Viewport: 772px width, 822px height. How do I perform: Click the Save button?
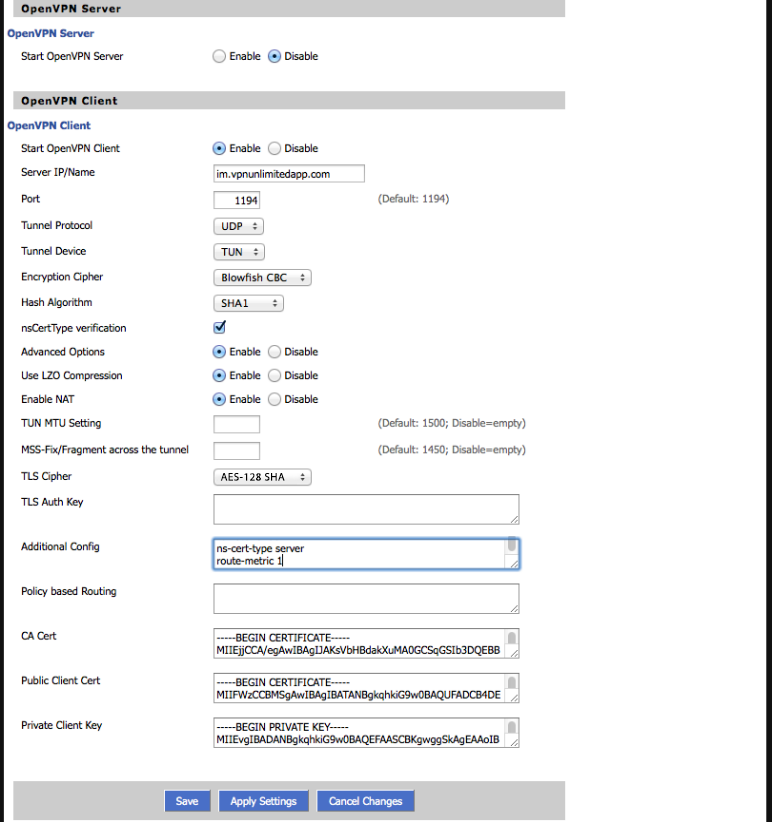click(x=187, y=801)
